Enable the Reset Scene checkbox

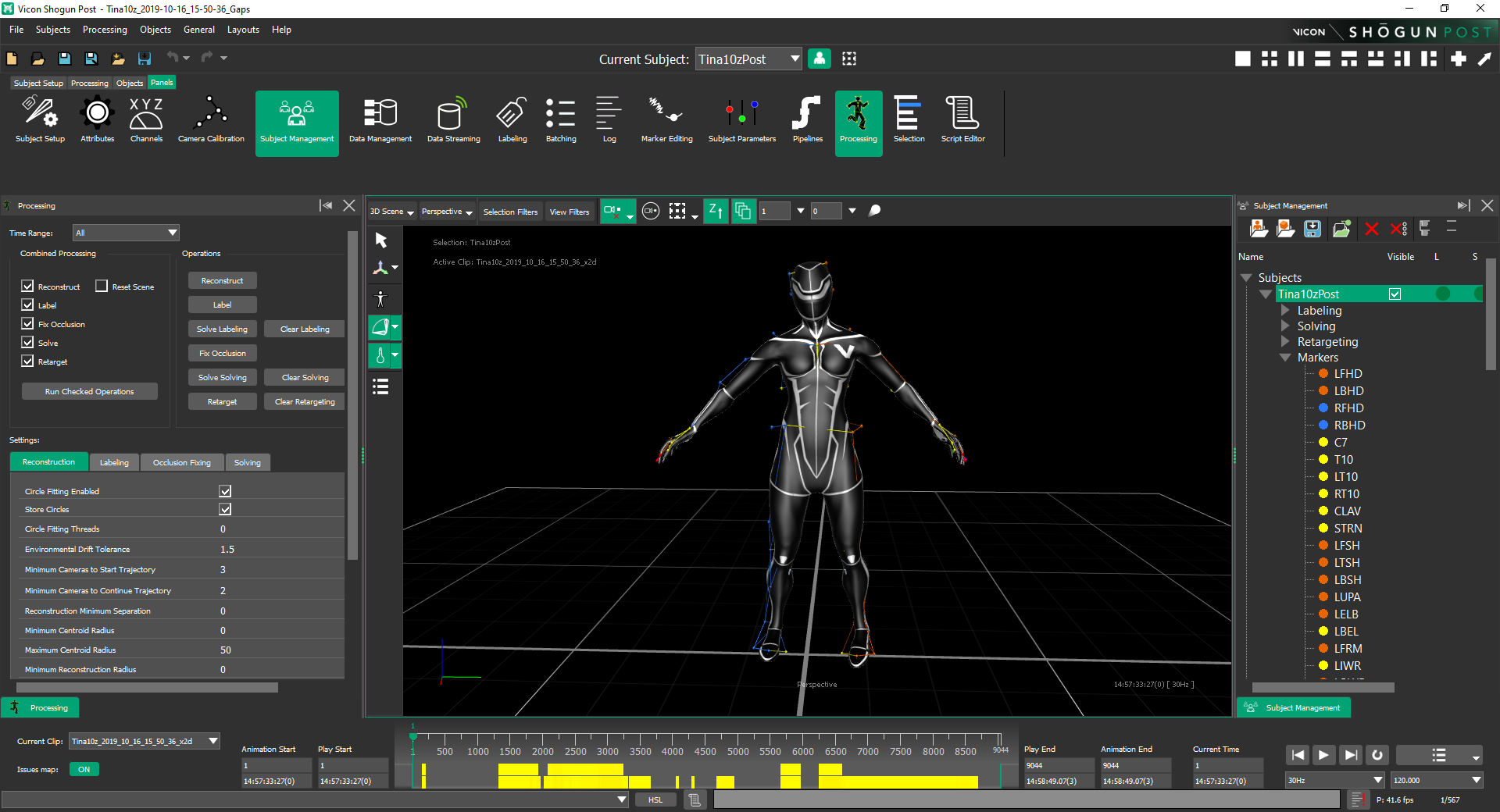click(102, 287)
